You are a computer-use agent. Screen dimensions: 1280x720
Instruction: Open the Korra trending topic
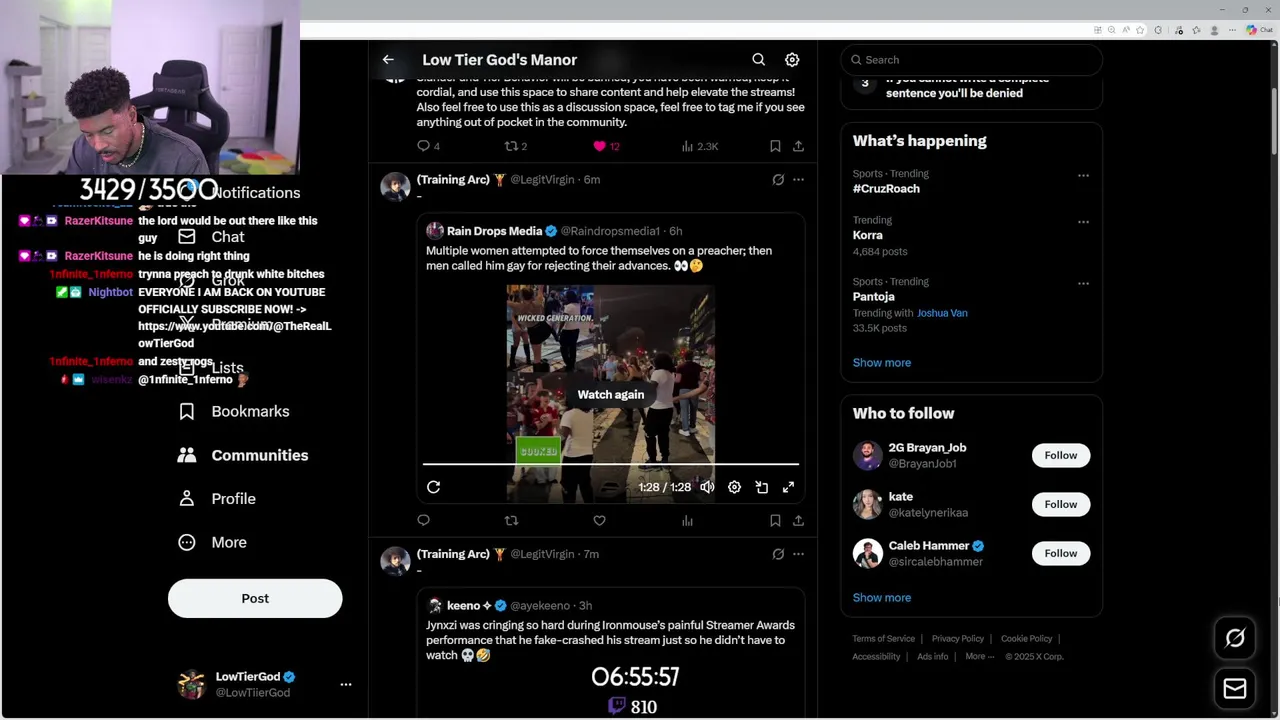pyautogui.click(x=867, y=235)
